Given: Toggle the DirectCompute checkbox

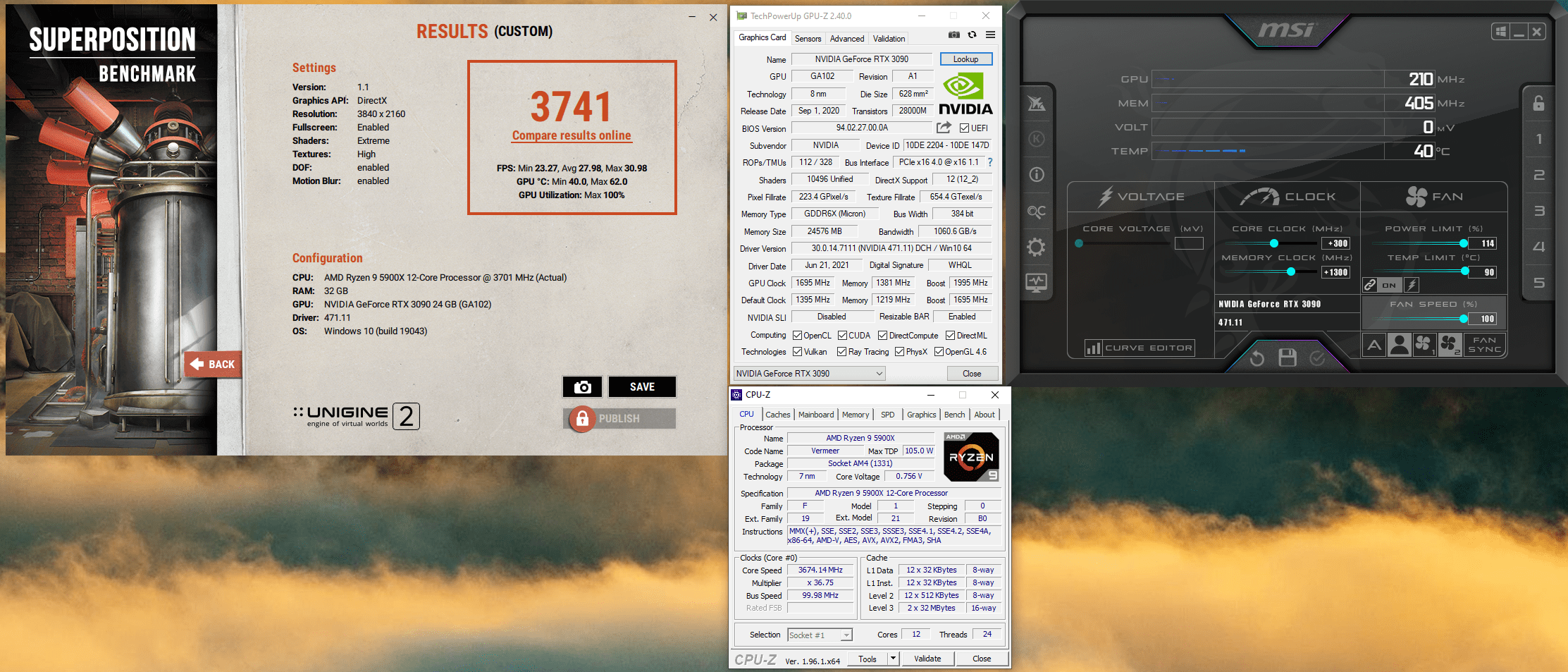Looking at the screenshot, I should (x=882, y=336).
